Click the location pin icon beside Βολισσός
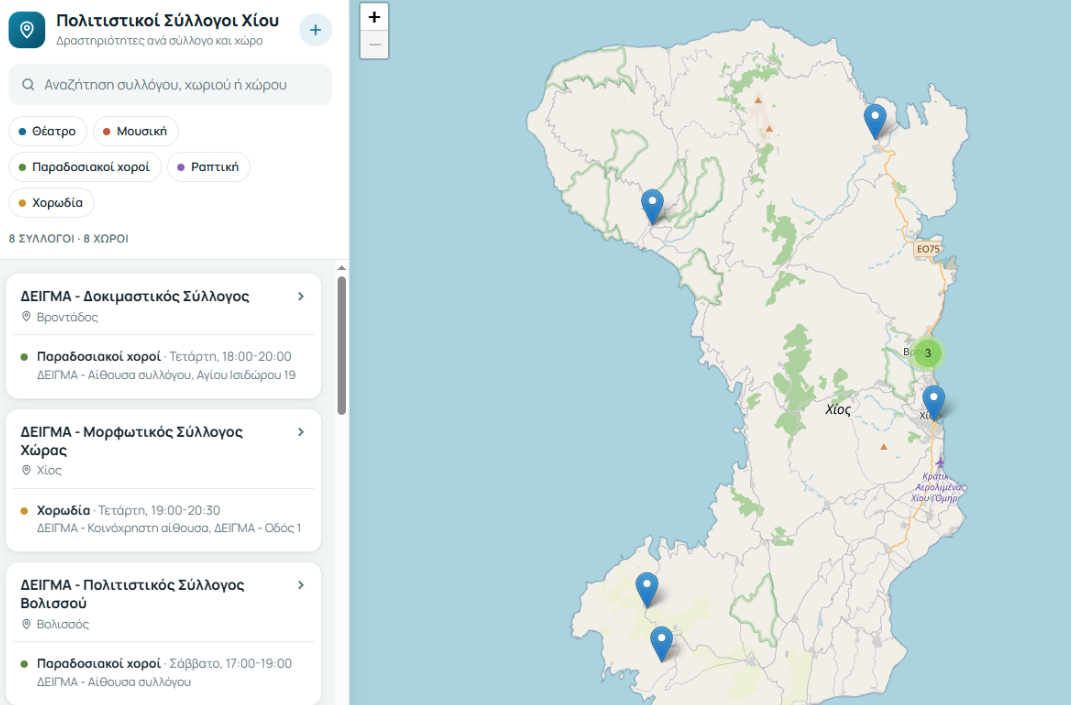The image size is (1071, 705). [27, 624]
